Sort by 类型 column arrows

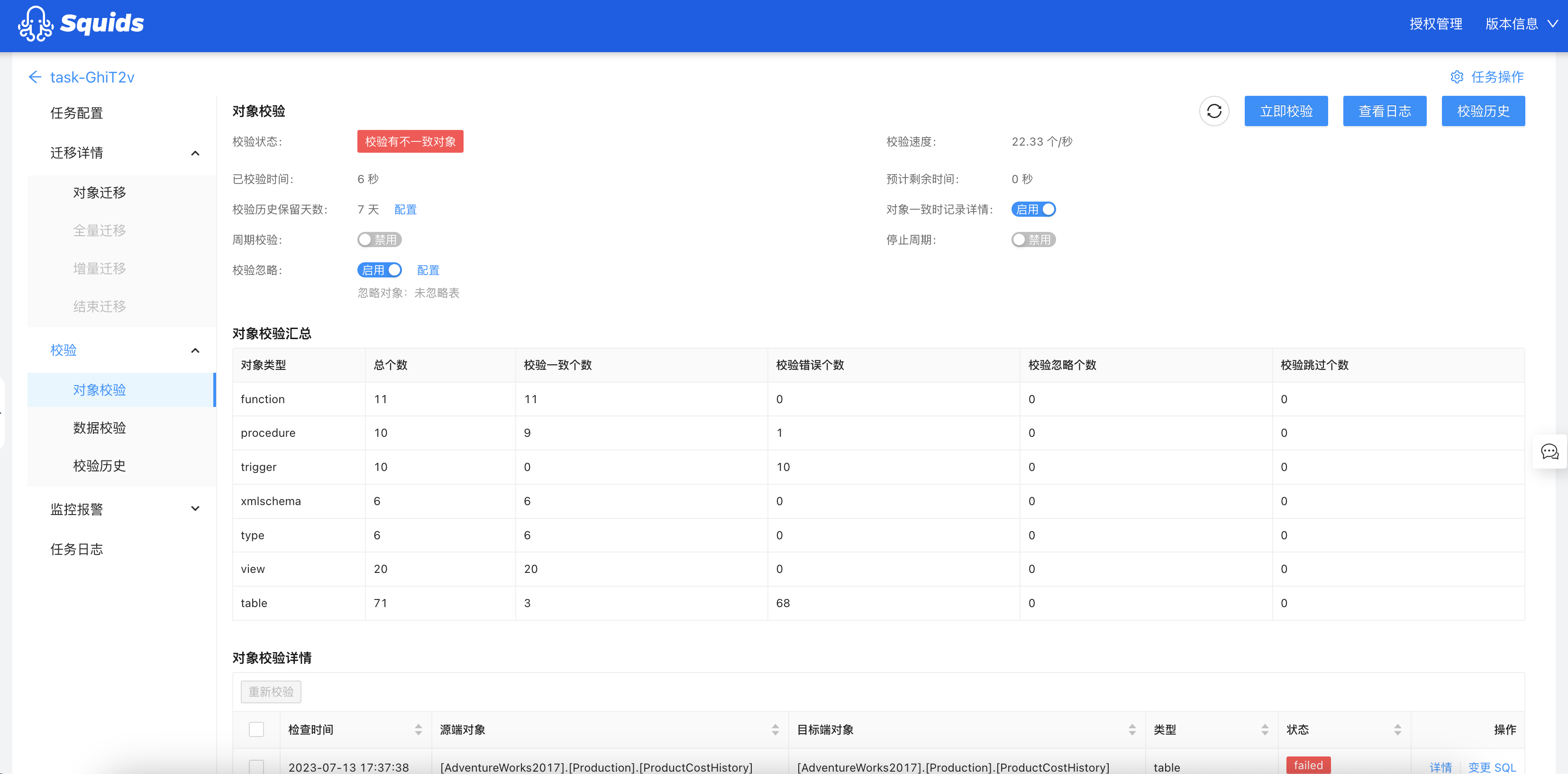1264,729
